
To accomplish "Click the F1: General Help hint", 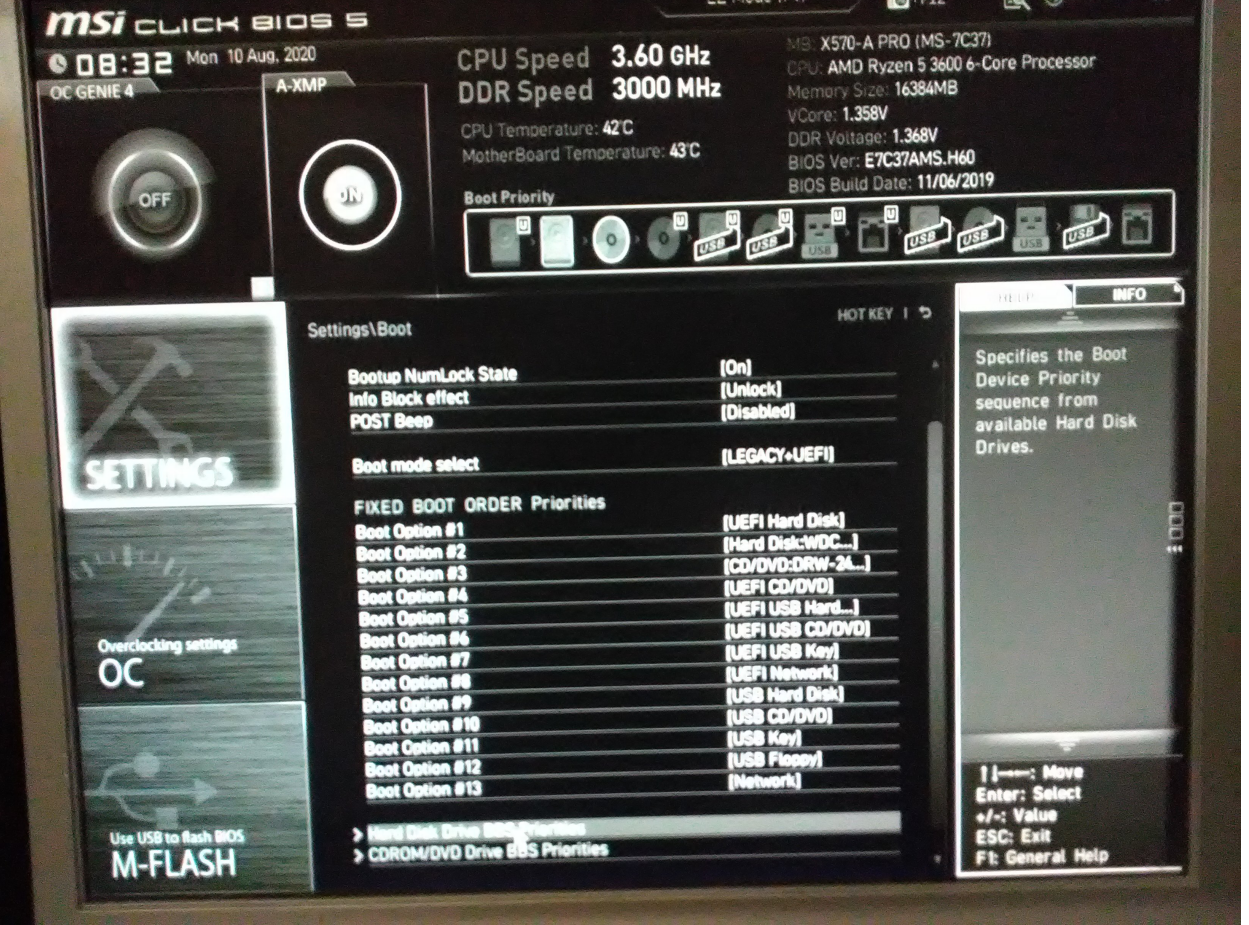I will (1041, 856).
